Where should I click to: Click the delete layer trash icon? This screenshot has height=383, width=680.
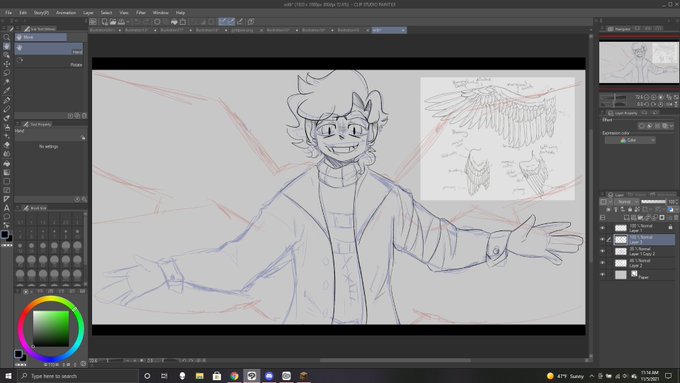pos(675,217)
